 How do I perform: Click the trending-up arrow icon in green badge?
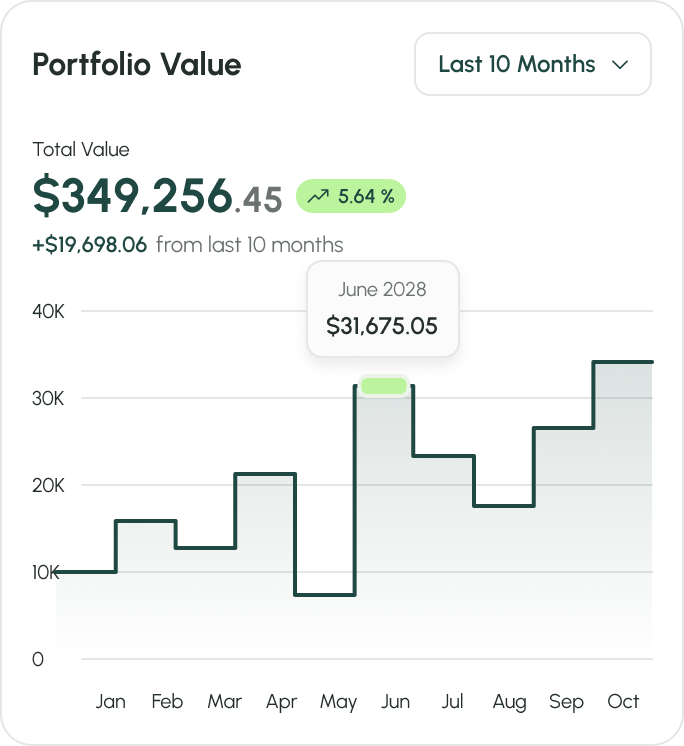(x=318, y=197)
